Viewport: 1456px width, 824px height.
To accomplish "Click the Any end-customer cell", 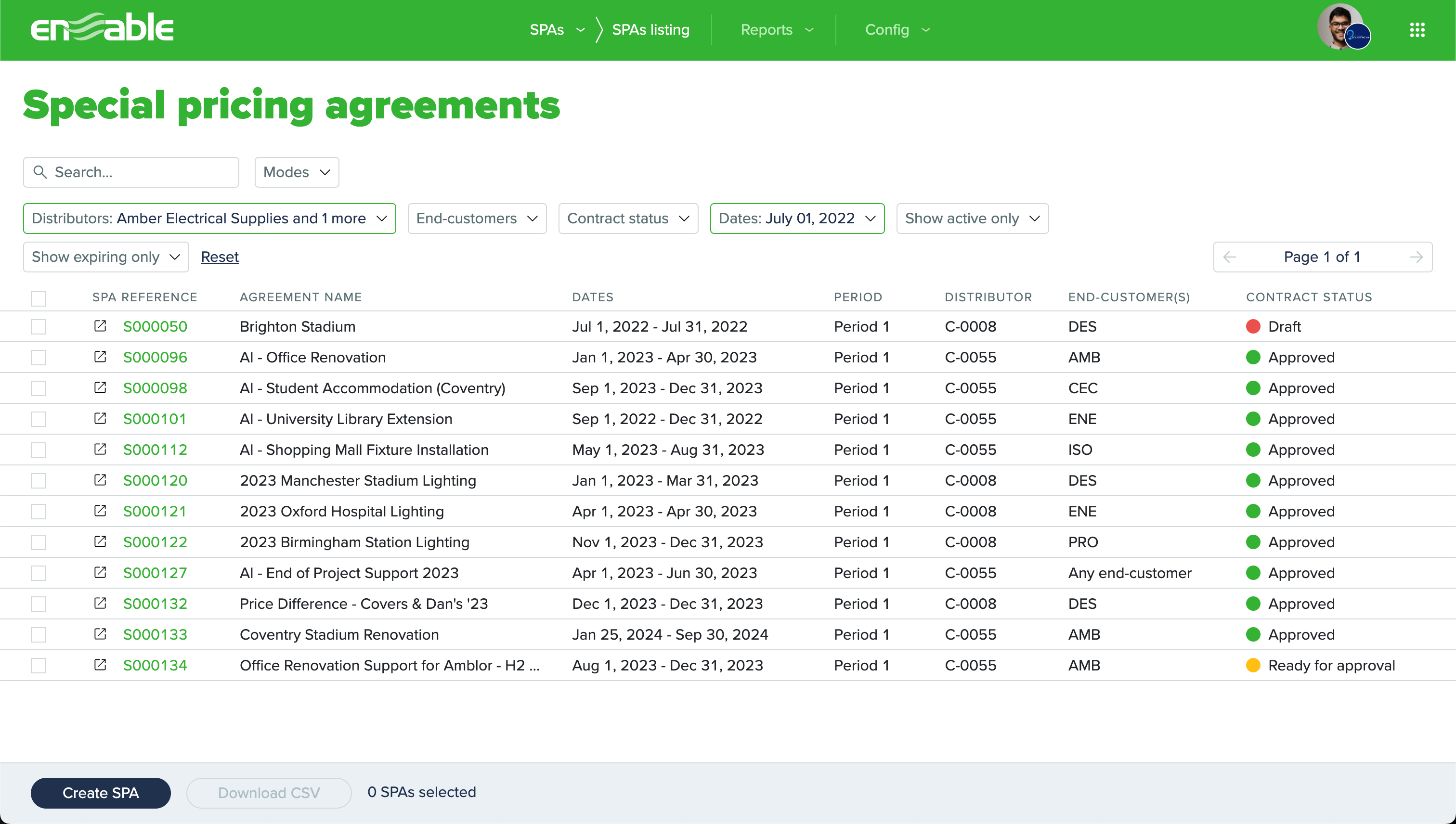I will point(1130,573).
